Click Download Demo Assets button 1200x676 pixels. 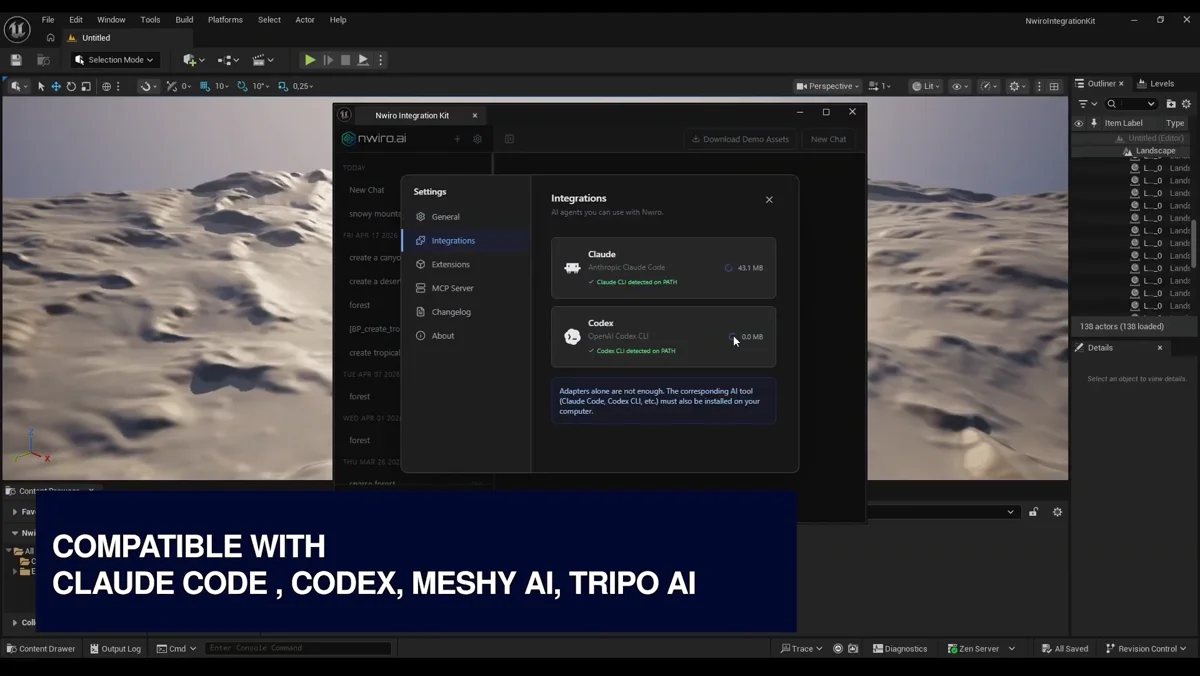click(x=740, y=139)
